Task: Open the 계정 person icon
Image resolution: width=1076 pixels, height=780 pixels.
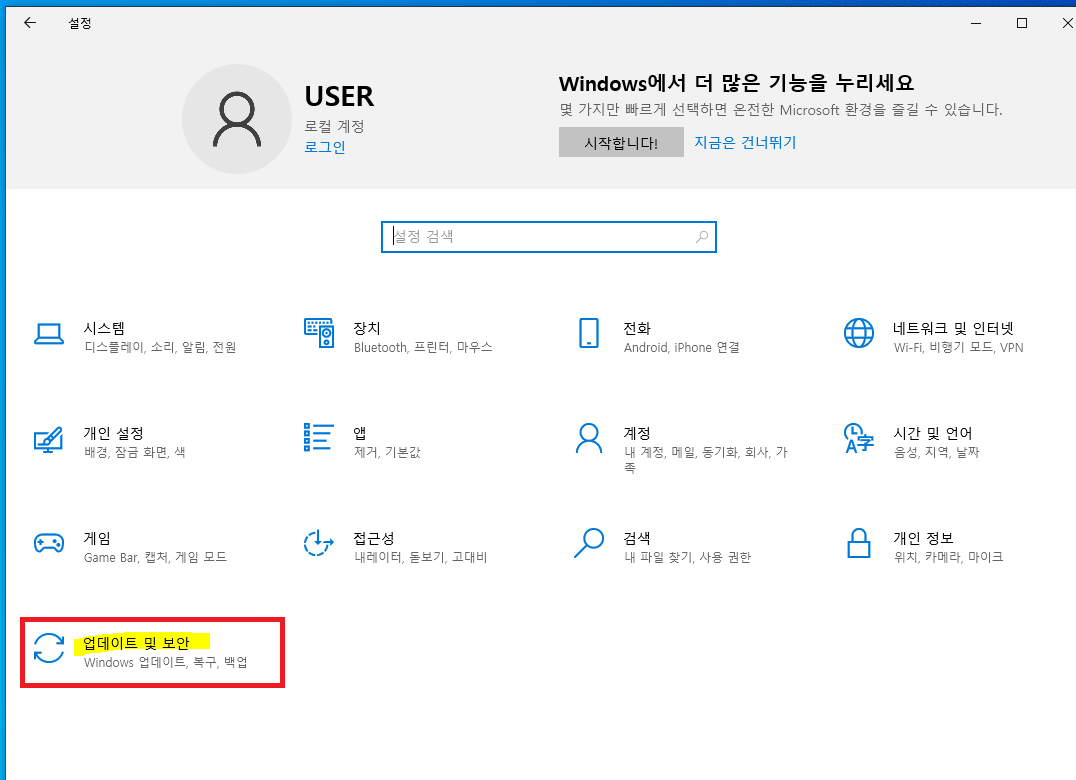Action: click(x=589, y=438)
